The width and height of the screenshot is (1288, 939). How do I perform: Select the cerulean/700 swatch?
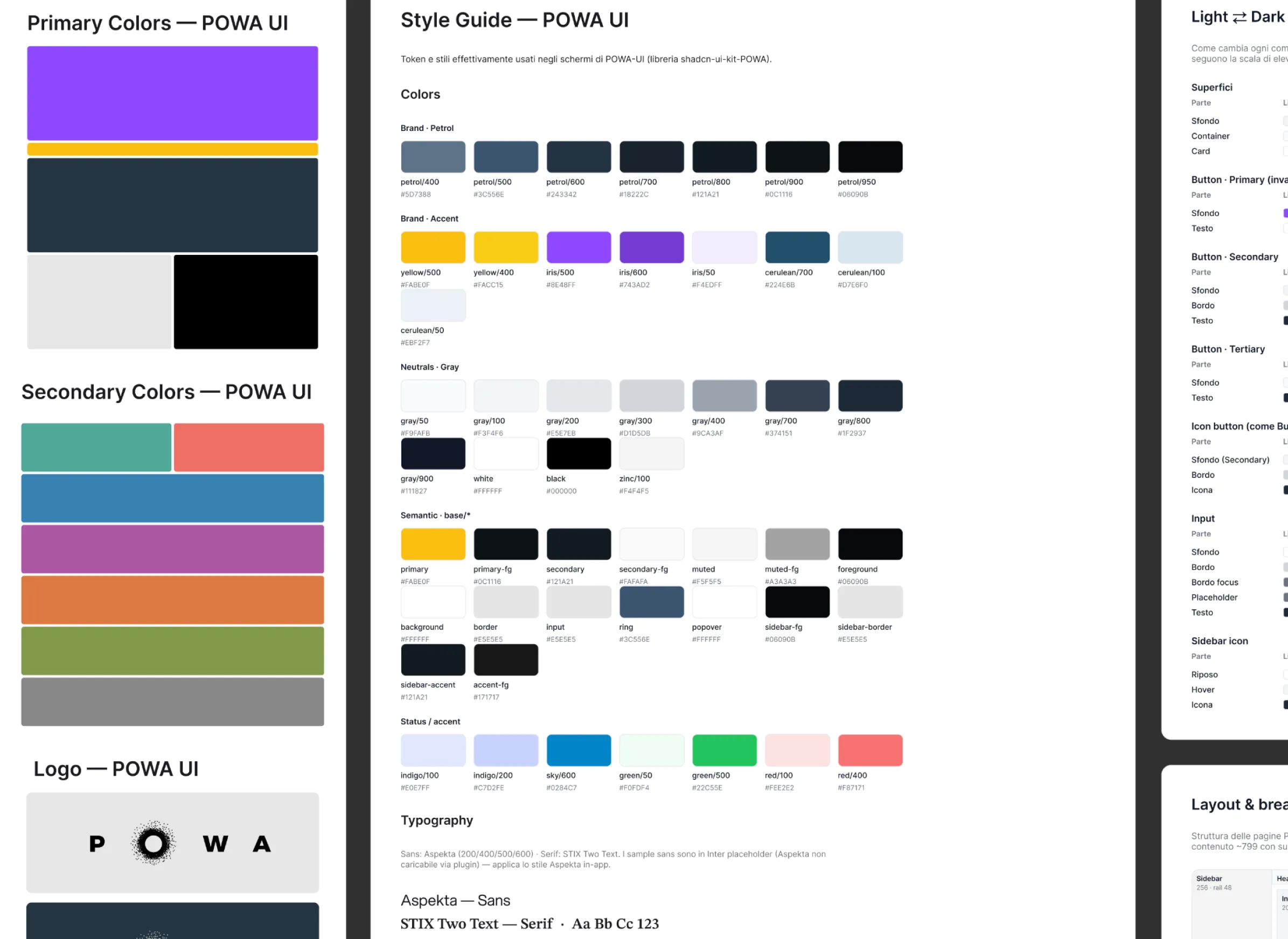click(x=797, y=247)
